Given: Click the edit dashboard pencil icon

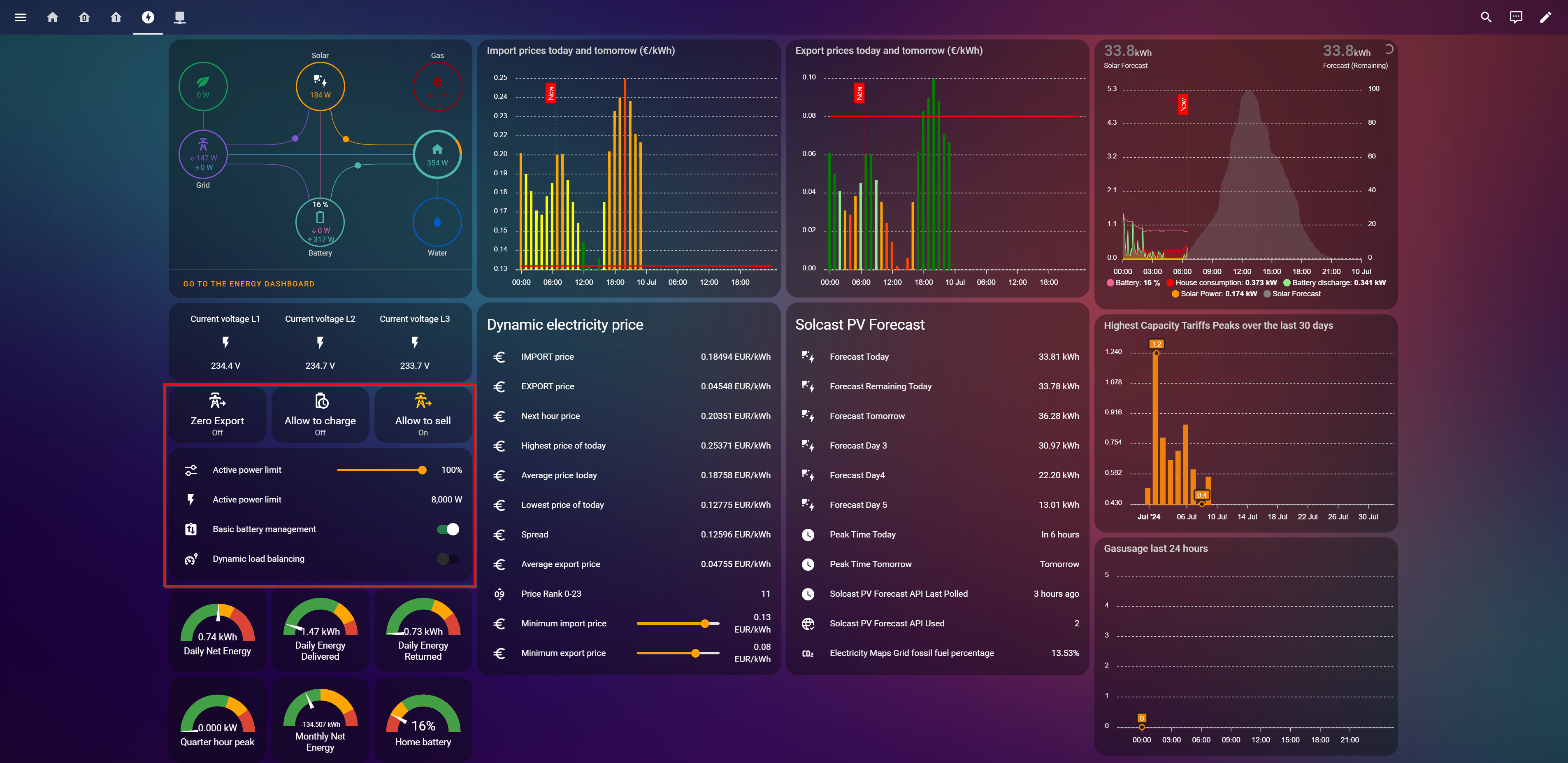Looking at the screenshot, I should coord(1545,17).
